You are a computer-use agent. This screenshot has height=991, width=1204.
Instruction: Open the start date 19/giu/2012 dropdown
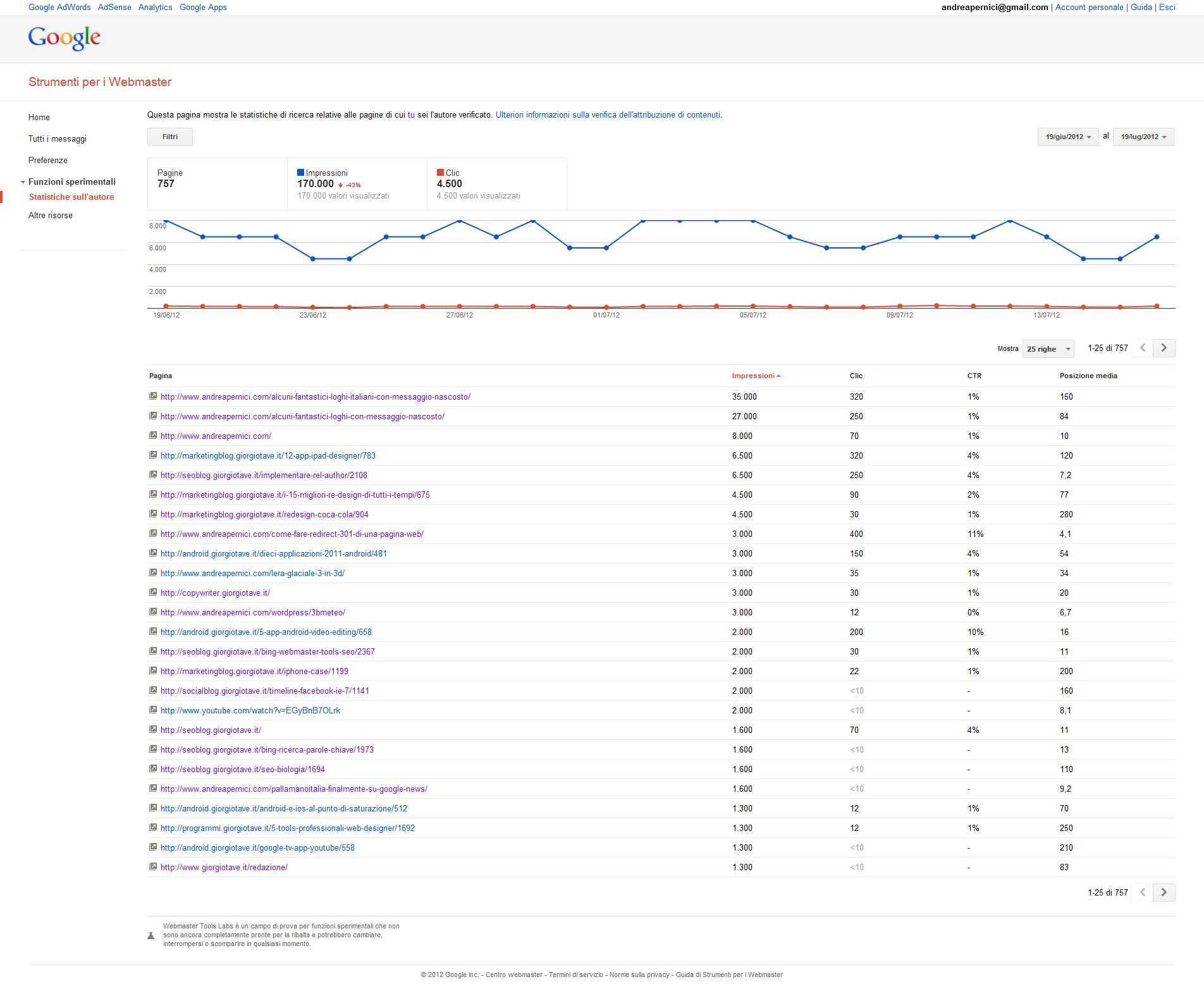[x=1067, y=137]
